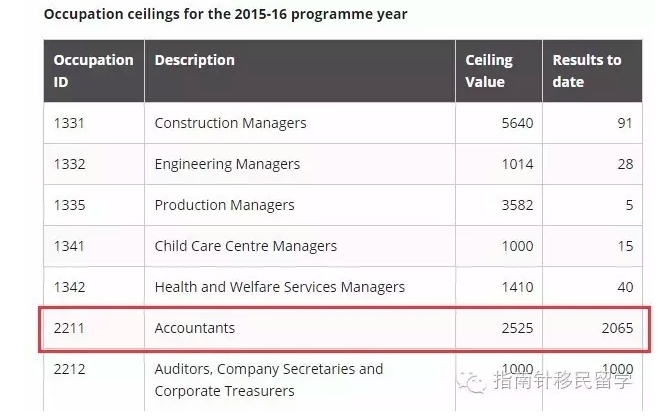Click Auditors, Company Secretaries description

coord(268,369)
